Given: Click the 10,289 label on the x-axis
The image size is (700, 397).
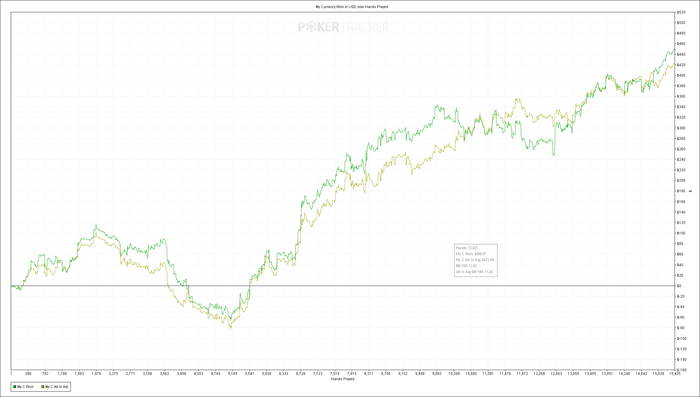Looking at the screenshot, I should pyautogui.click(x=454, y=374).
